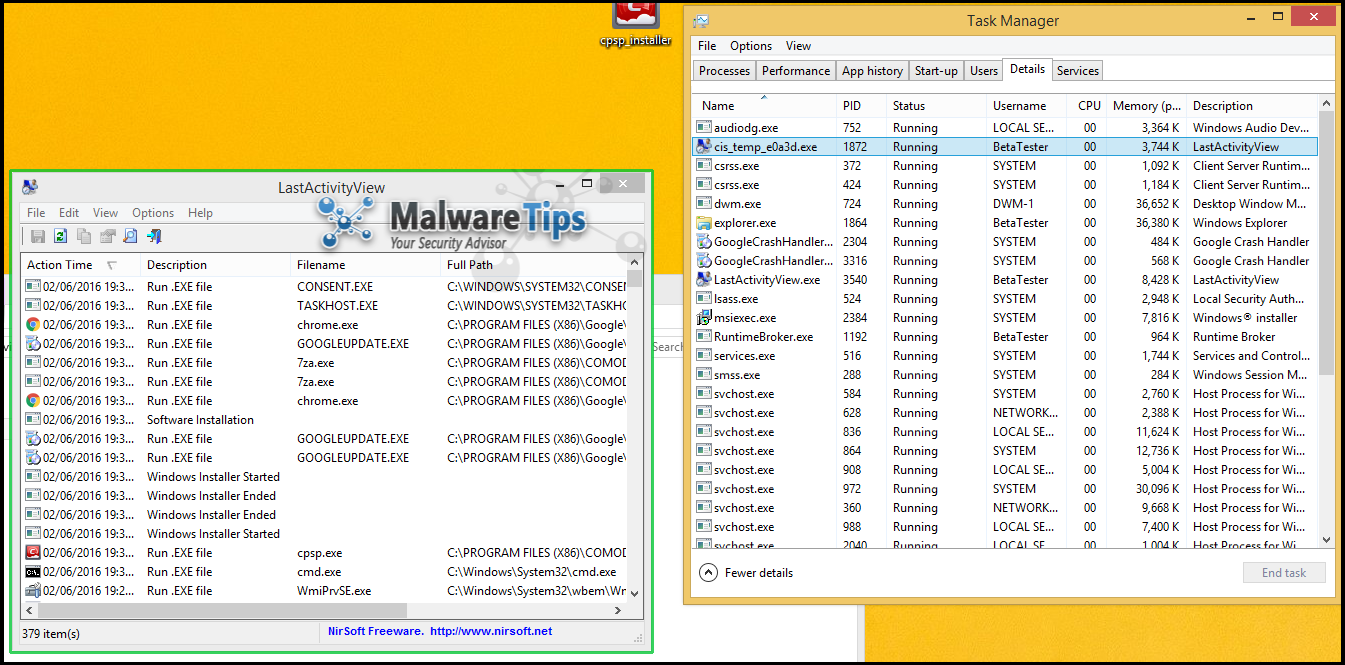This screenshot has width=1345, height=665.
Task: Open Task Manager's View menu
Action: click(x=798, y=46)
